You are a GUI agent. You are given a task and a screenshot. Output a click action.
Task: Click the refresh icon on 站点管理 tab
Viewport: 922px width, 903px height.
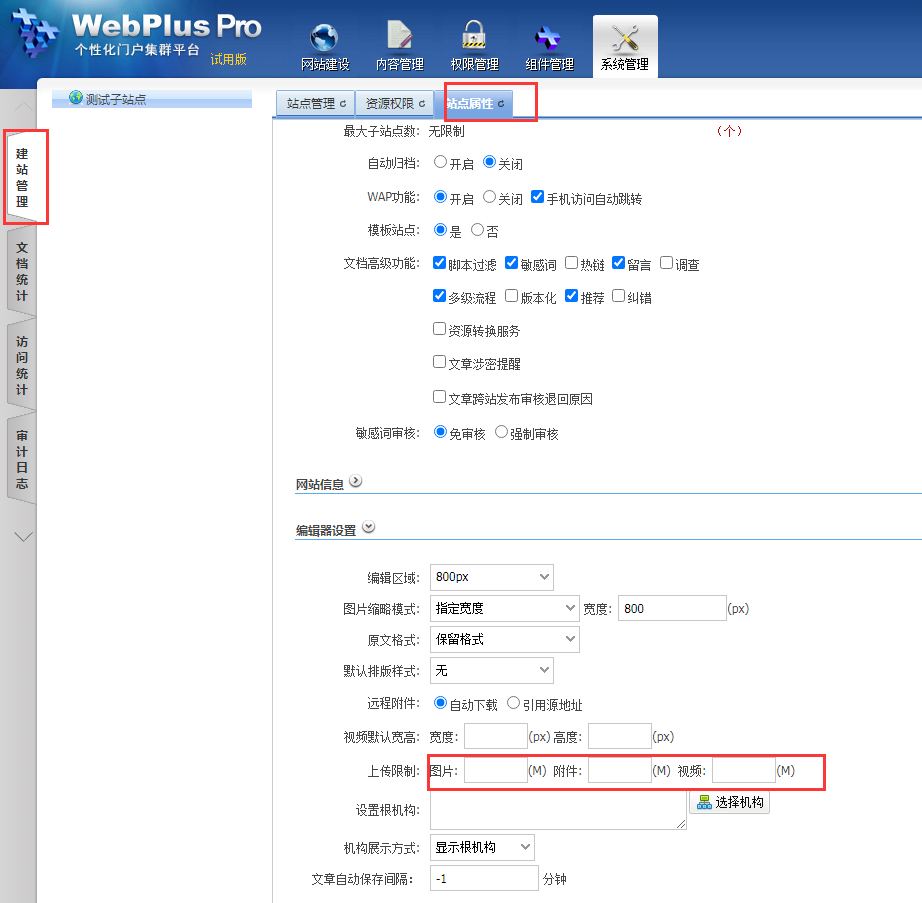tap(343, 104)
